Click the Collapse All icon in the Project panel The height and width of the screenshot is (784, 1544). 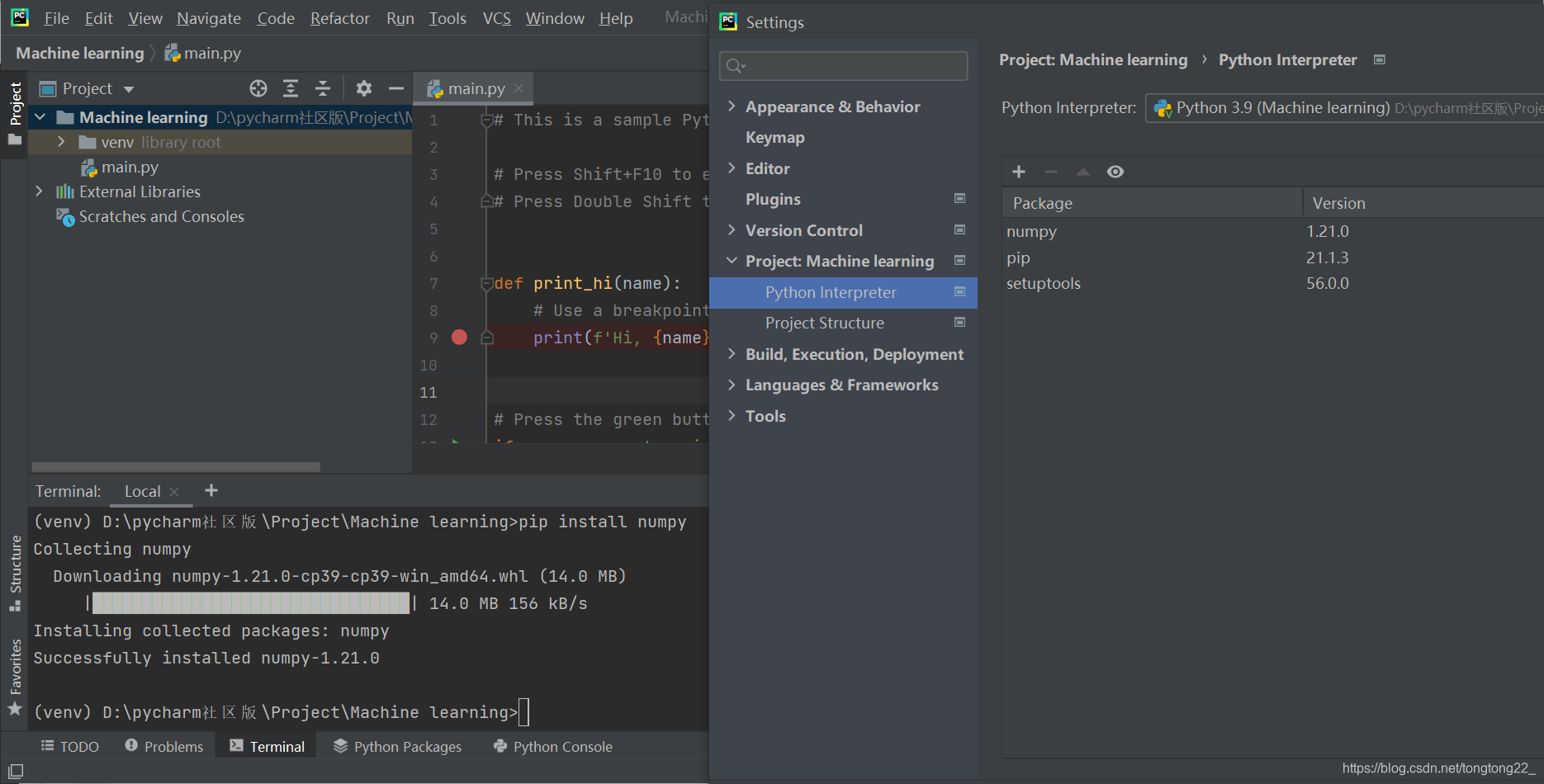coord(323,88)
